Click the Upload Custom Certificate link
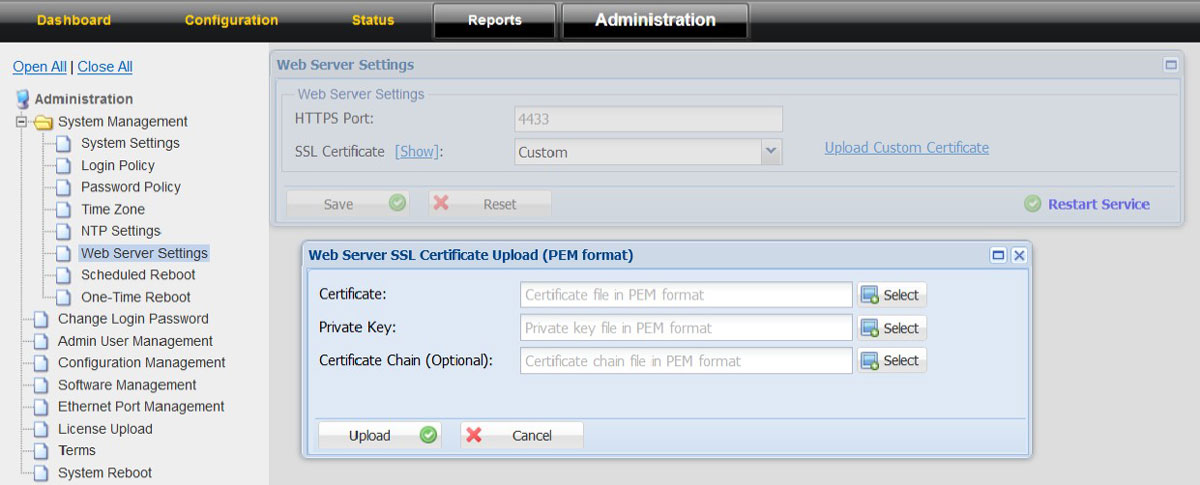 [x=906, y=148]
